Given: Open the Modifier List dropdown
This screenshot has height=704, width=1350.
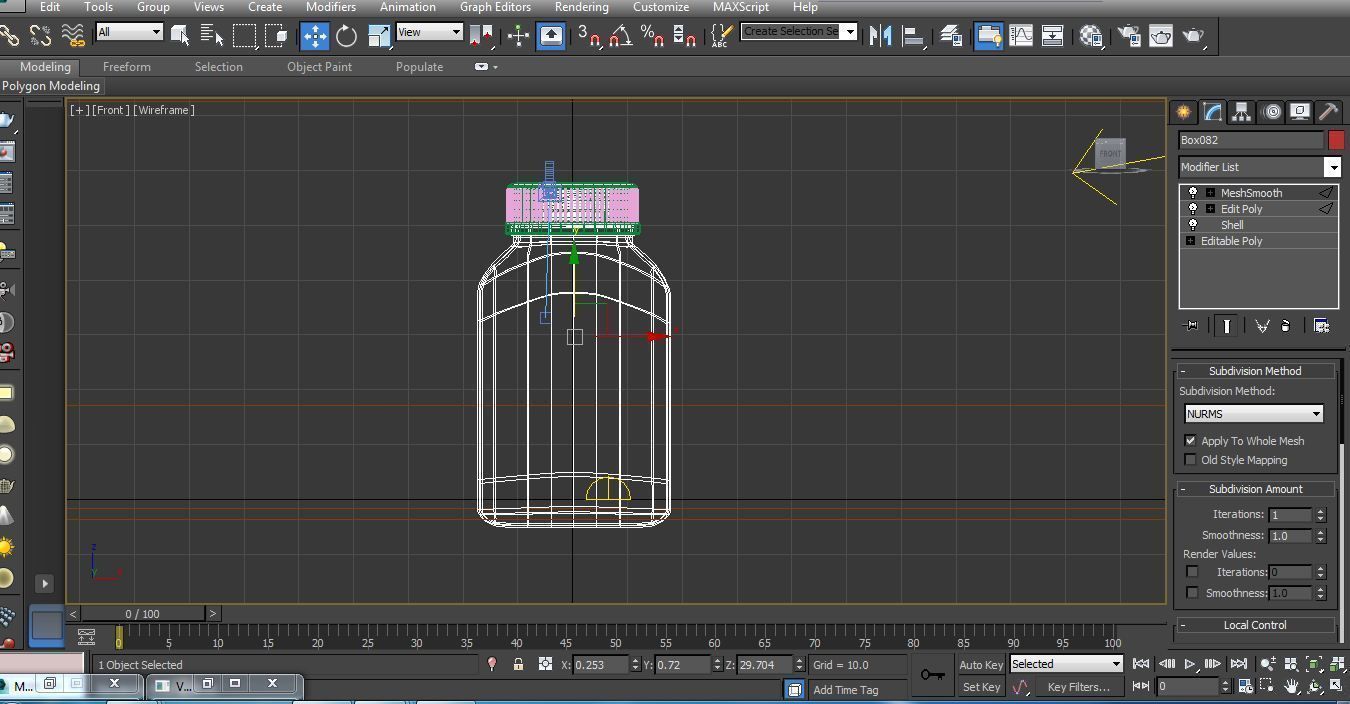Looking at the screenshot, I should (1259, 167).
